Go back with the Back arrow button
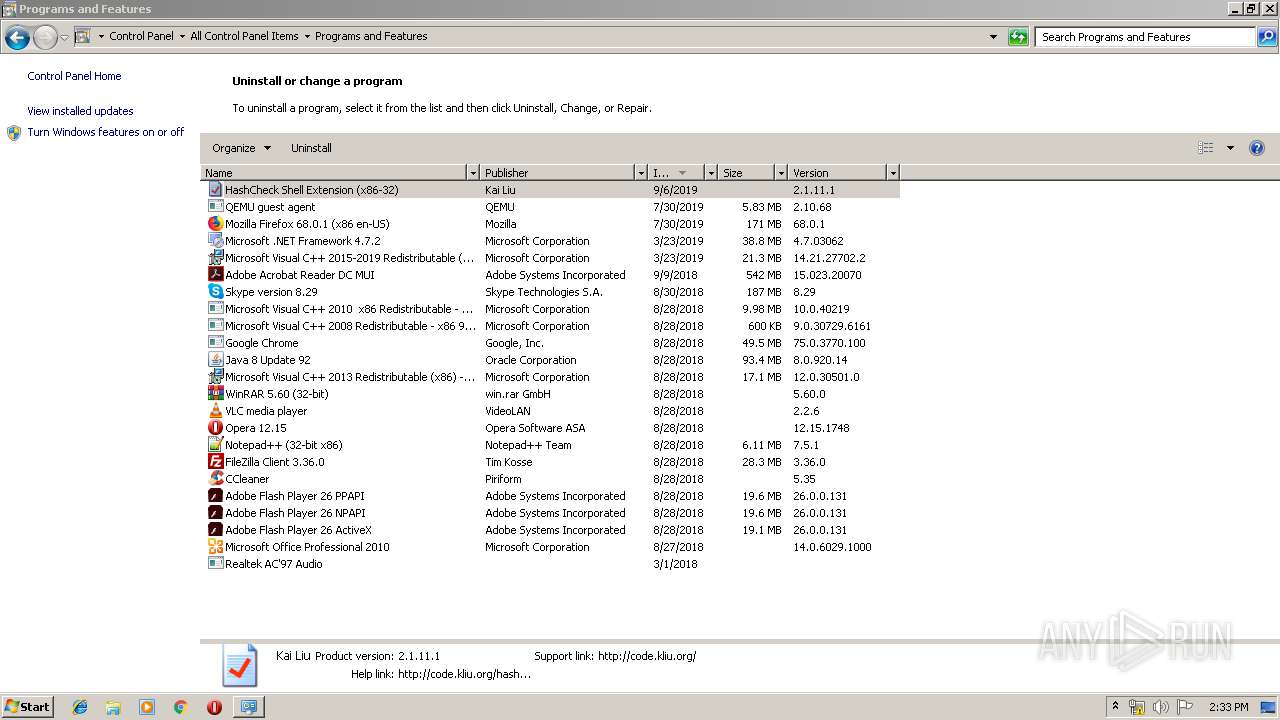 (x=17, y=38)
